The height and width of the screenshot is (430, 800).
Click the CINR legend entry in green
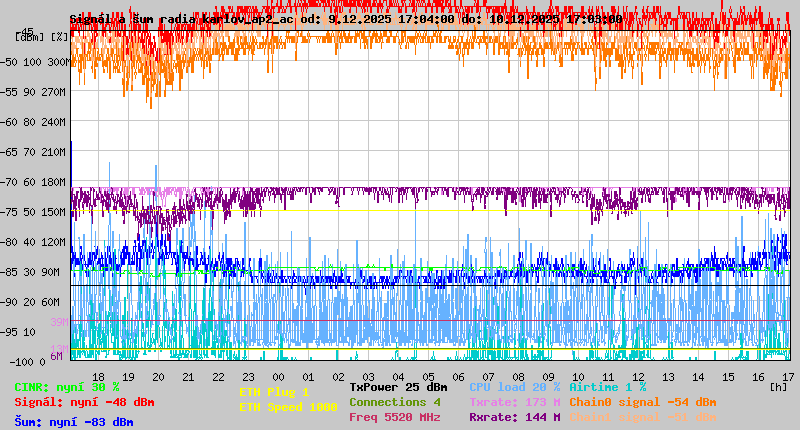(67, 387)
